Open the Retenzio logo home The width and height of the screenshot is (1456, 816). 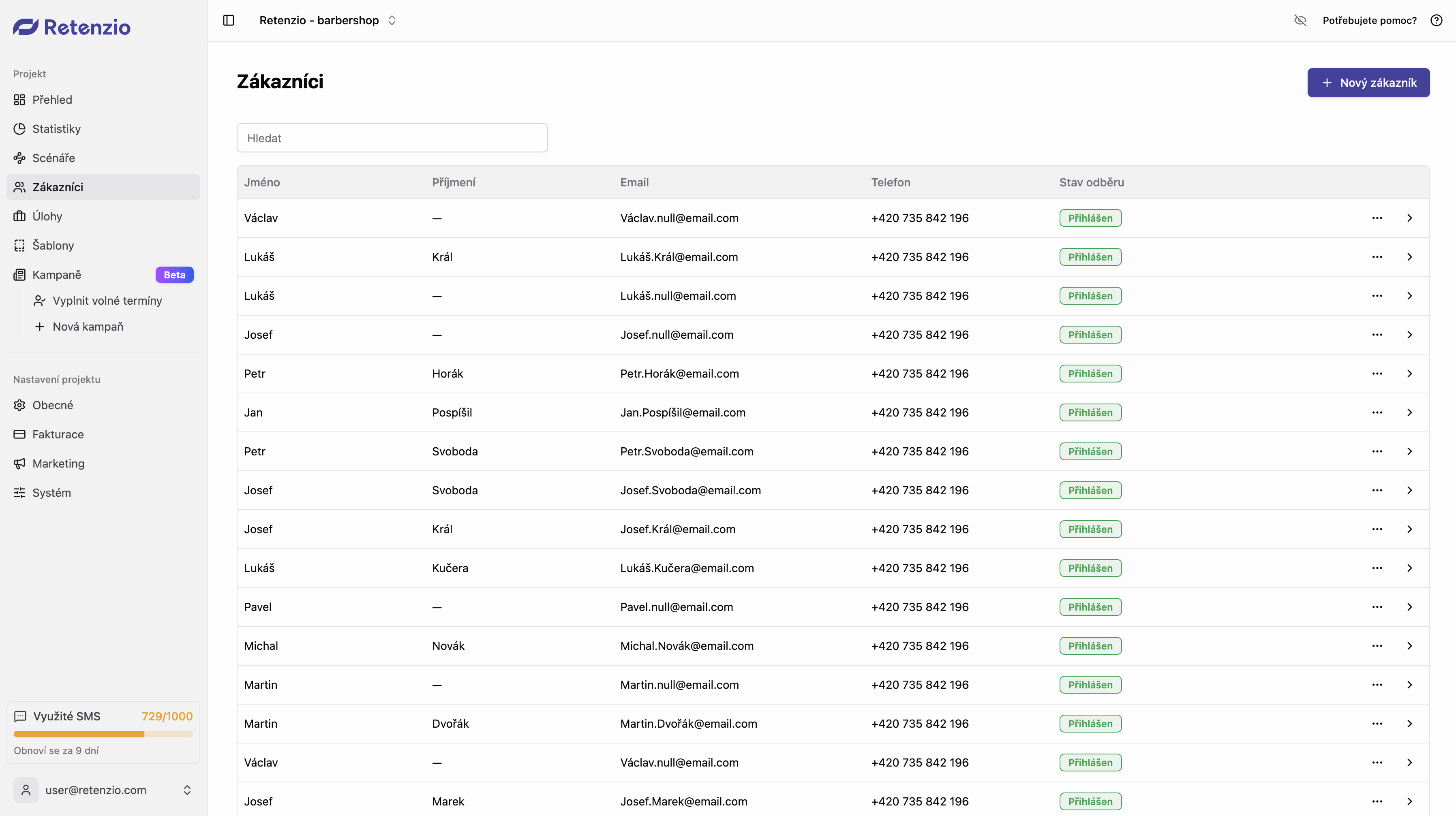click(72, 27)
